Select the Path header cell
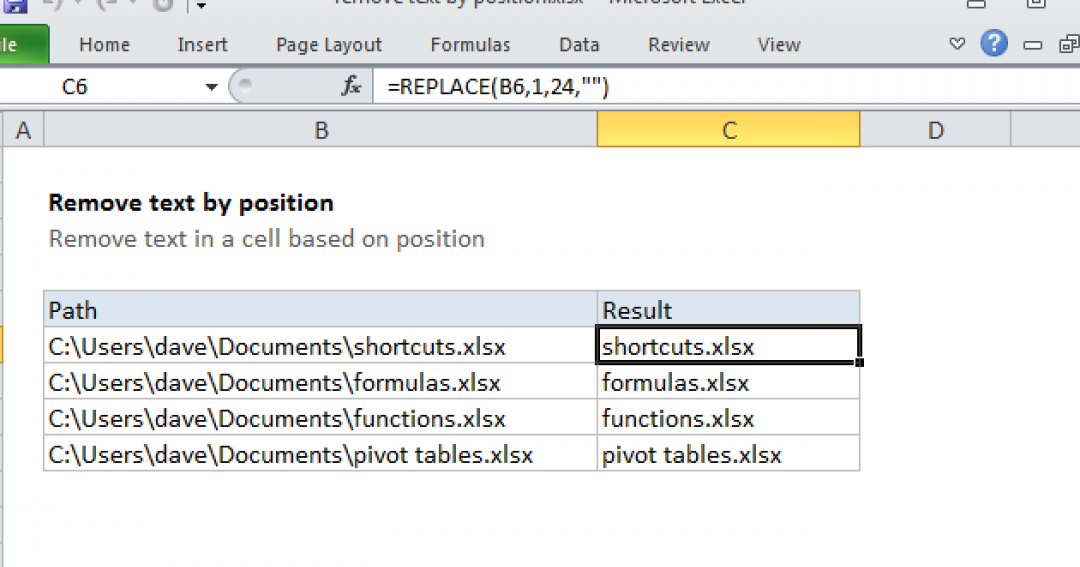Screen dimensions: 1080x567 click(x=321, y=309)
